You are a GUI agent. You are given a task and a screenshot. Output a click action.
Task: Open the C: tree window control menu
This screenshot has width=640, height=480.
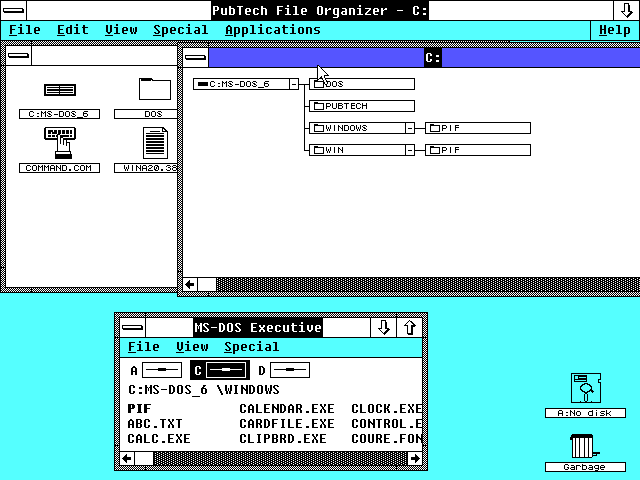(x=196, y=57)
